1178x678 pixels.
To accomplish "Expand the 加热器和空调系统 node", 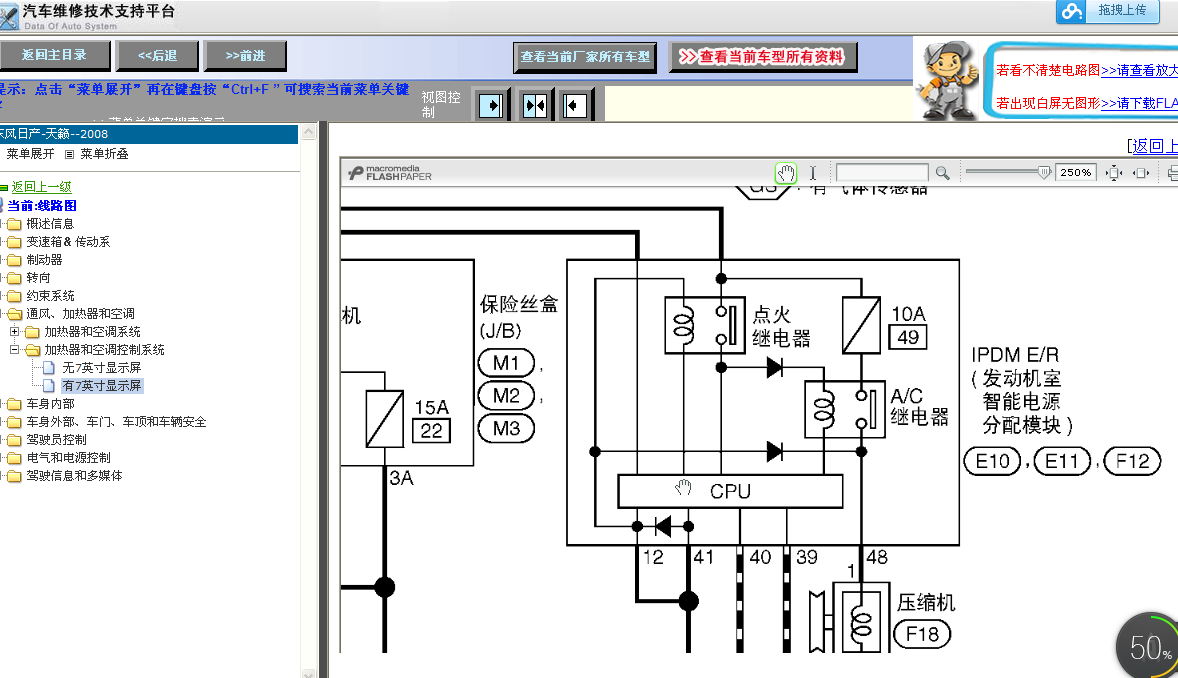I will (x=14, y=331).
